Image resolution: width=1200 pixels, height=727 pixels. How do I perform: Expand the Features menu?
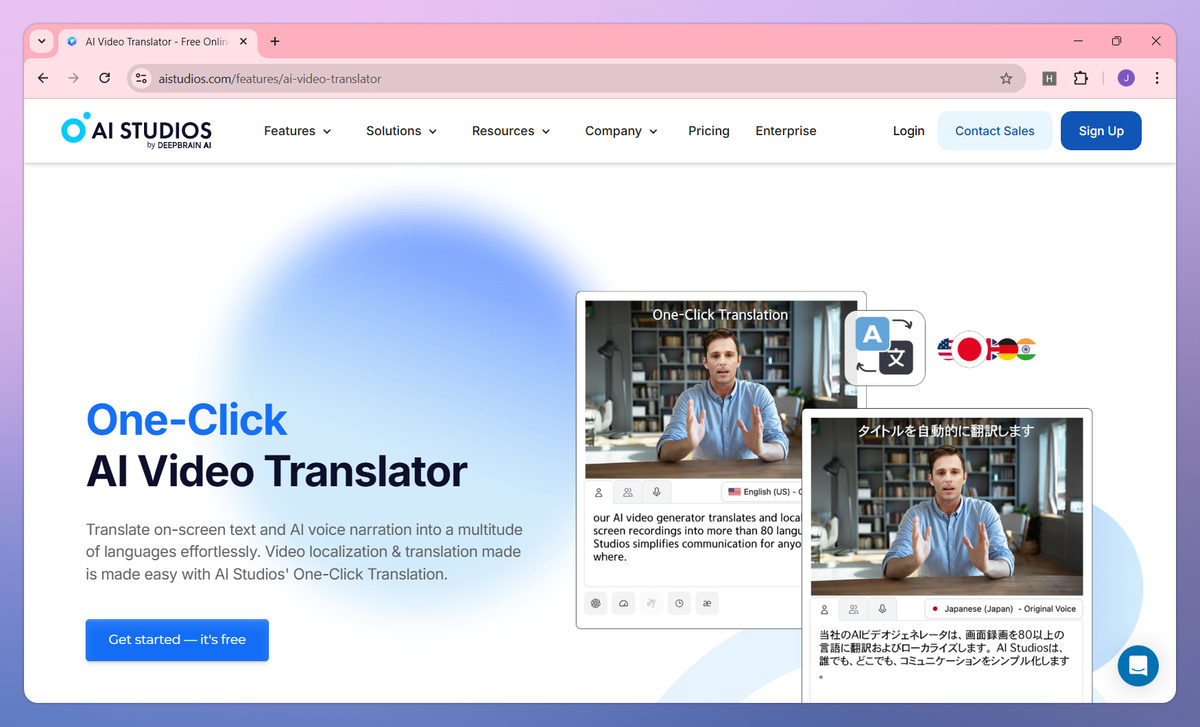click(298, 131)
